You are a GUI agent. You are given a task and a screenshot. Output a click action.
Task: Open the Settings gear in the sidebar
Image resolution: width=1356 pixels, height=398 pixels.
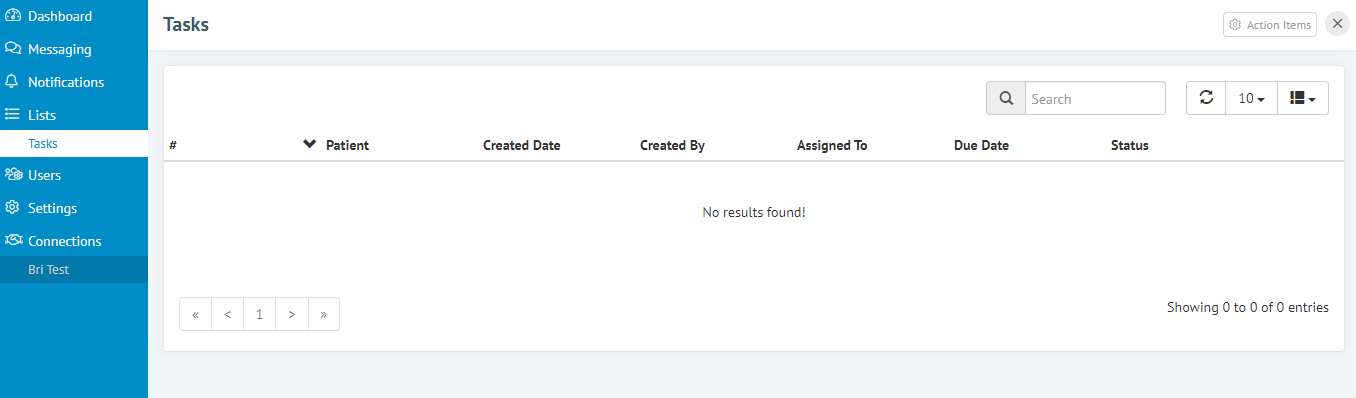tap(12, 208)
